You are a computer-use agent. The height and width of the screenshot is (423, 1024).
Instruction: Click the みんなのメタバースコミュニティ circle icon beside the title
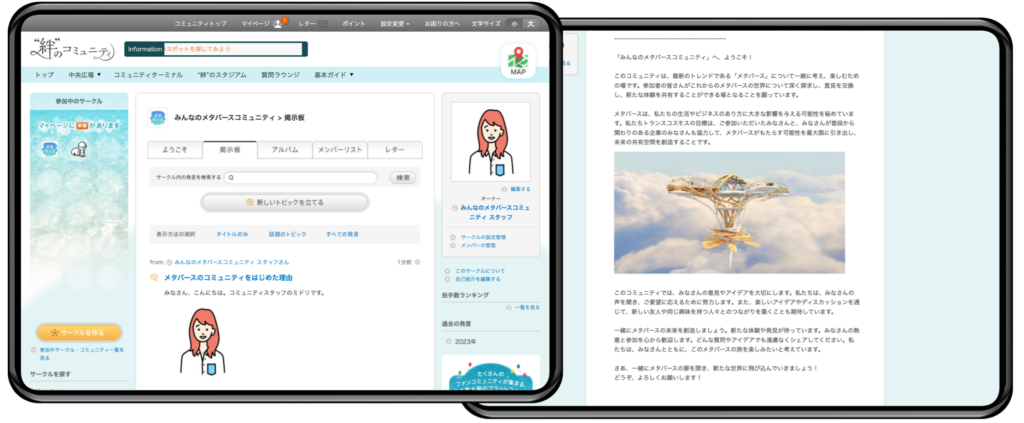(159, 116)
